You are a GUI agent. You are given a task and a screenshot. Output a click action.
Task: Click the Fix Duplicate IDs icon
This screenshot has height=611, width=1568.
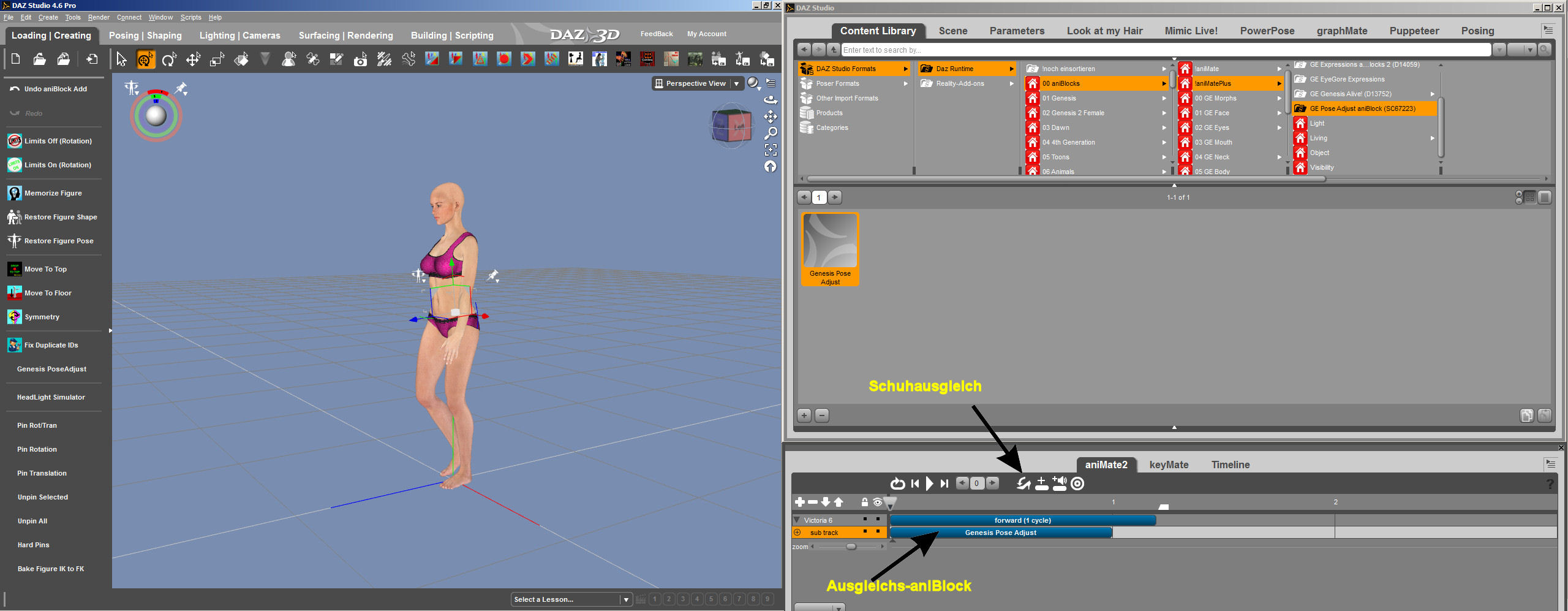click(x=15, y=345)
